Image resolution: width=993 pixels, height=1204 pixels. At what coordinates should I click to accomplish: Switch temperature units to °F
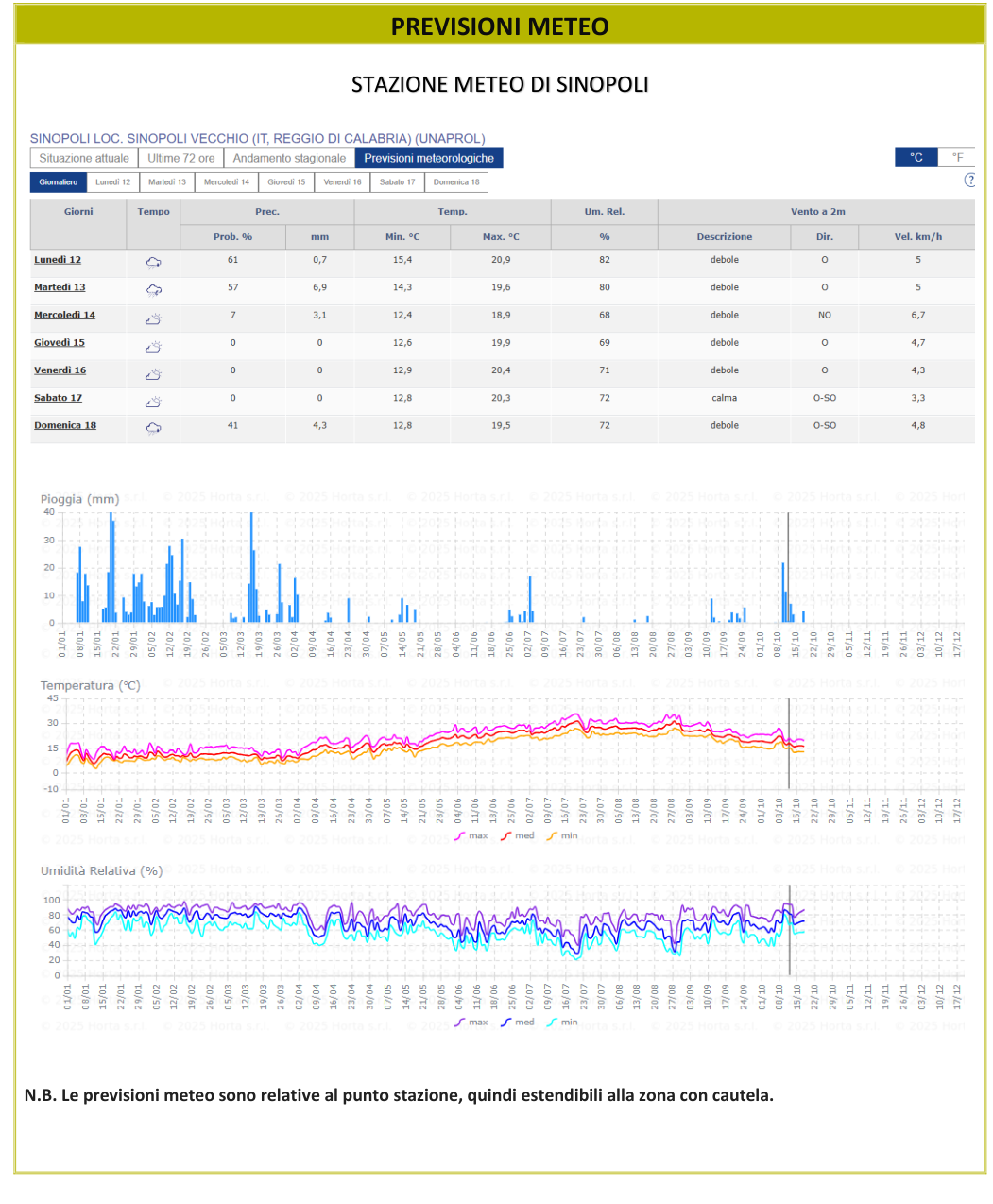click(x=957, y=158)
